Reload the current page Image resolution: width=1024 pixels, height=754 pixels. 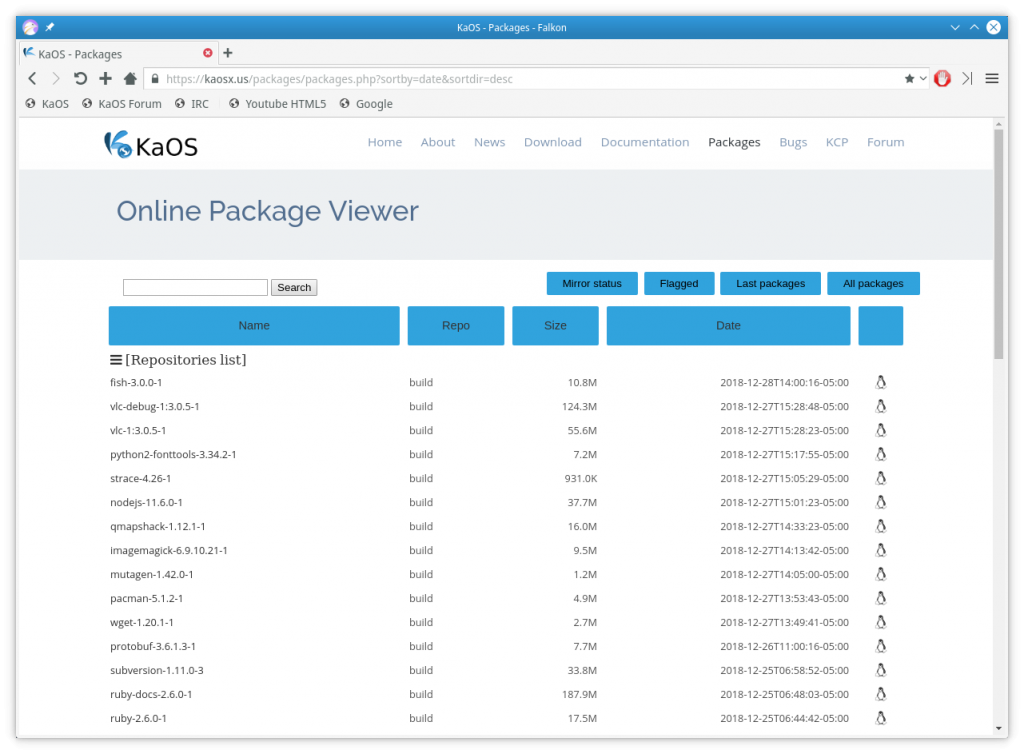pos(80,79)
